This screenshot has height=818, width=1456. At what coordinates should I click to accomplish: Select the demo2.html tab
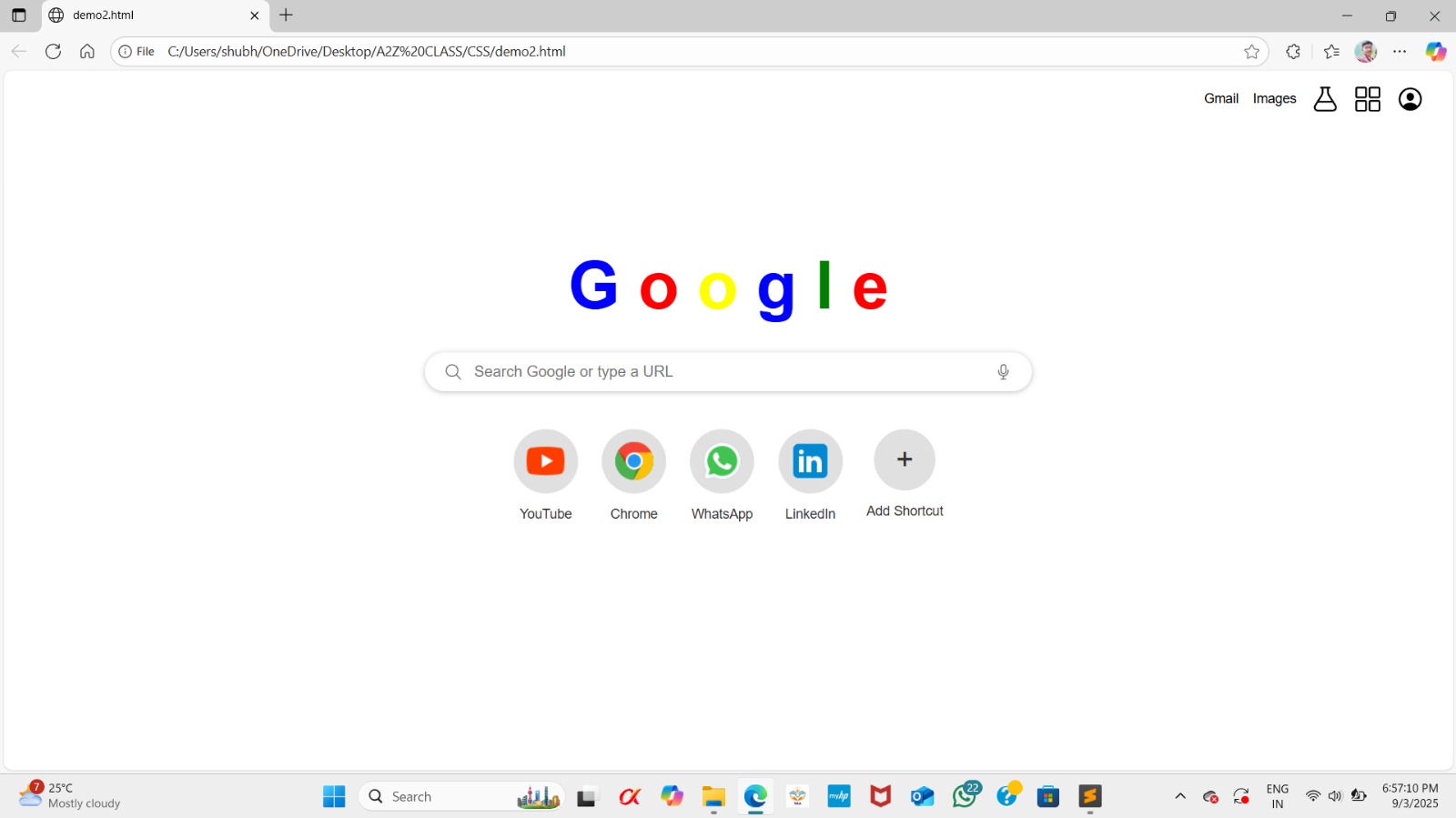point(146,15)
